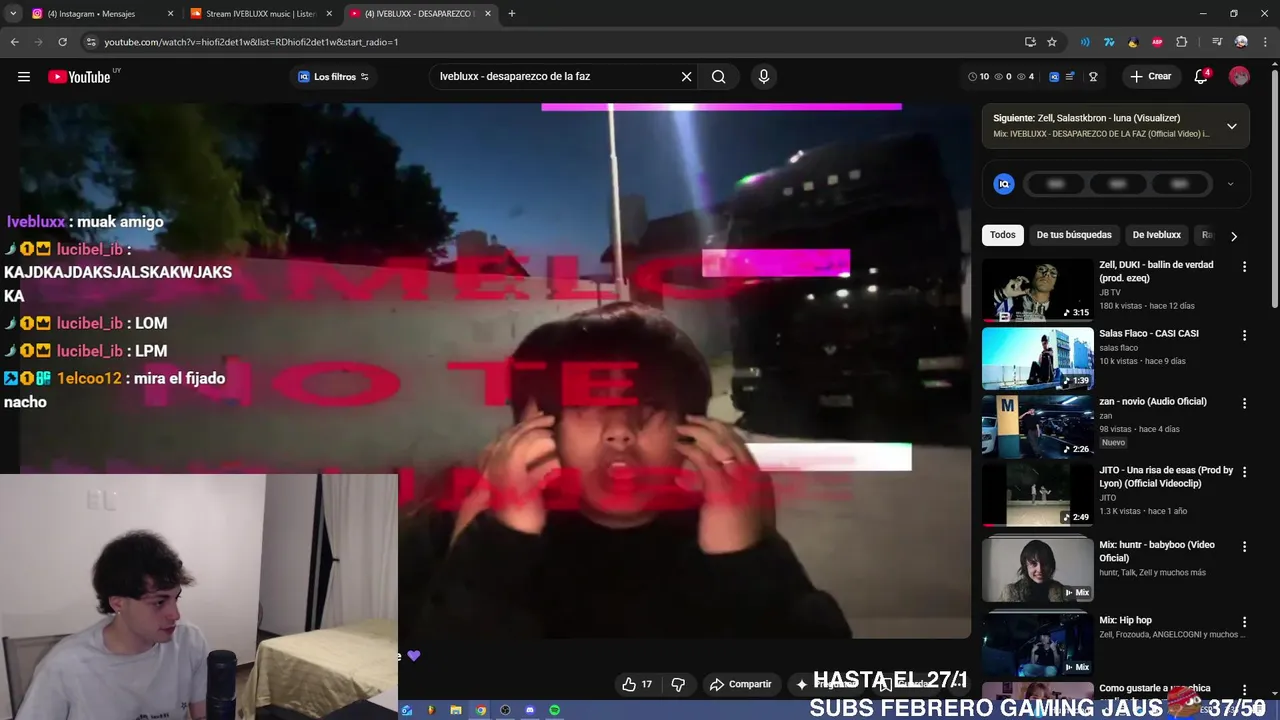Bookmark this page with star icon
Image resolution: width=1280 pixels, height=720 pixels.
click(x=1052, y=42)
